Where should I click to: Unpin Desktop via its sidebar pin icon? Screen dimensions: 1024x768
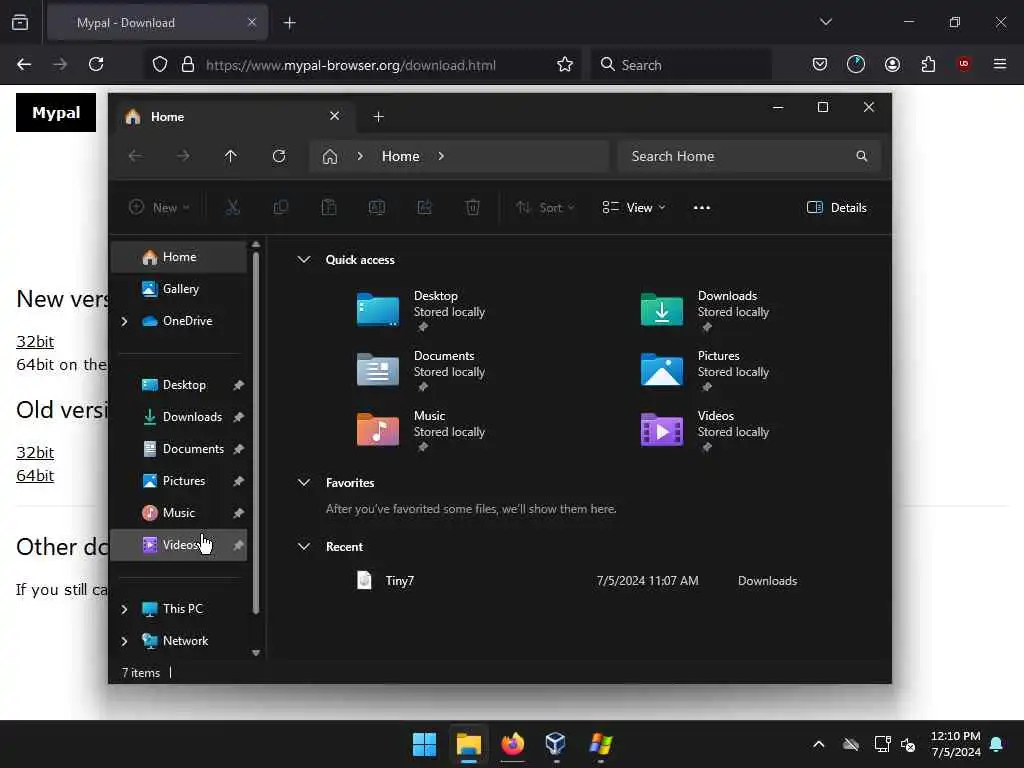coord(238,385)
